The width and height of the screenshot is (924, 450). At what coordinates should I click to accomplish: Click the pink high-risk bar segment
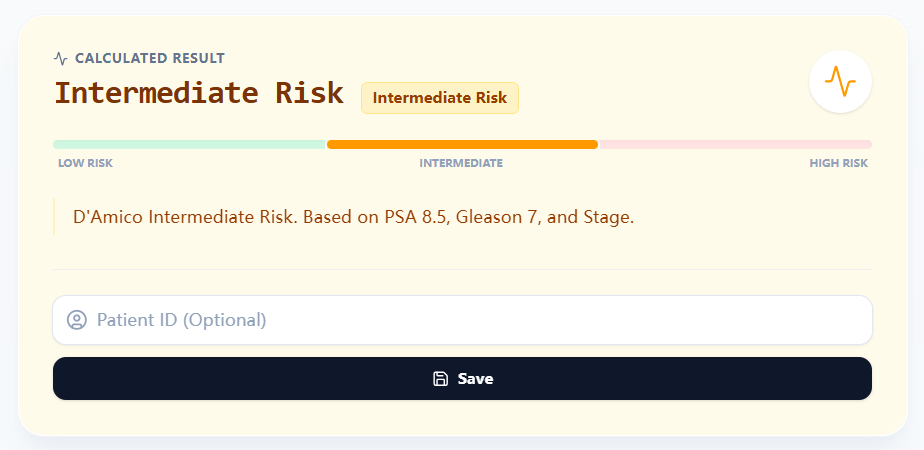pos(735,144)
